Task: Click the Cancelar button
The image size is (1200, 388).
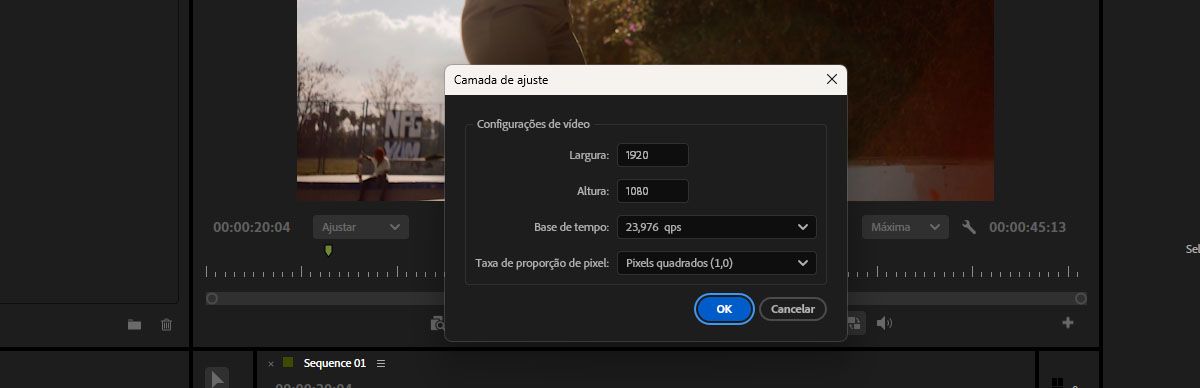Action: pos(793,309)
